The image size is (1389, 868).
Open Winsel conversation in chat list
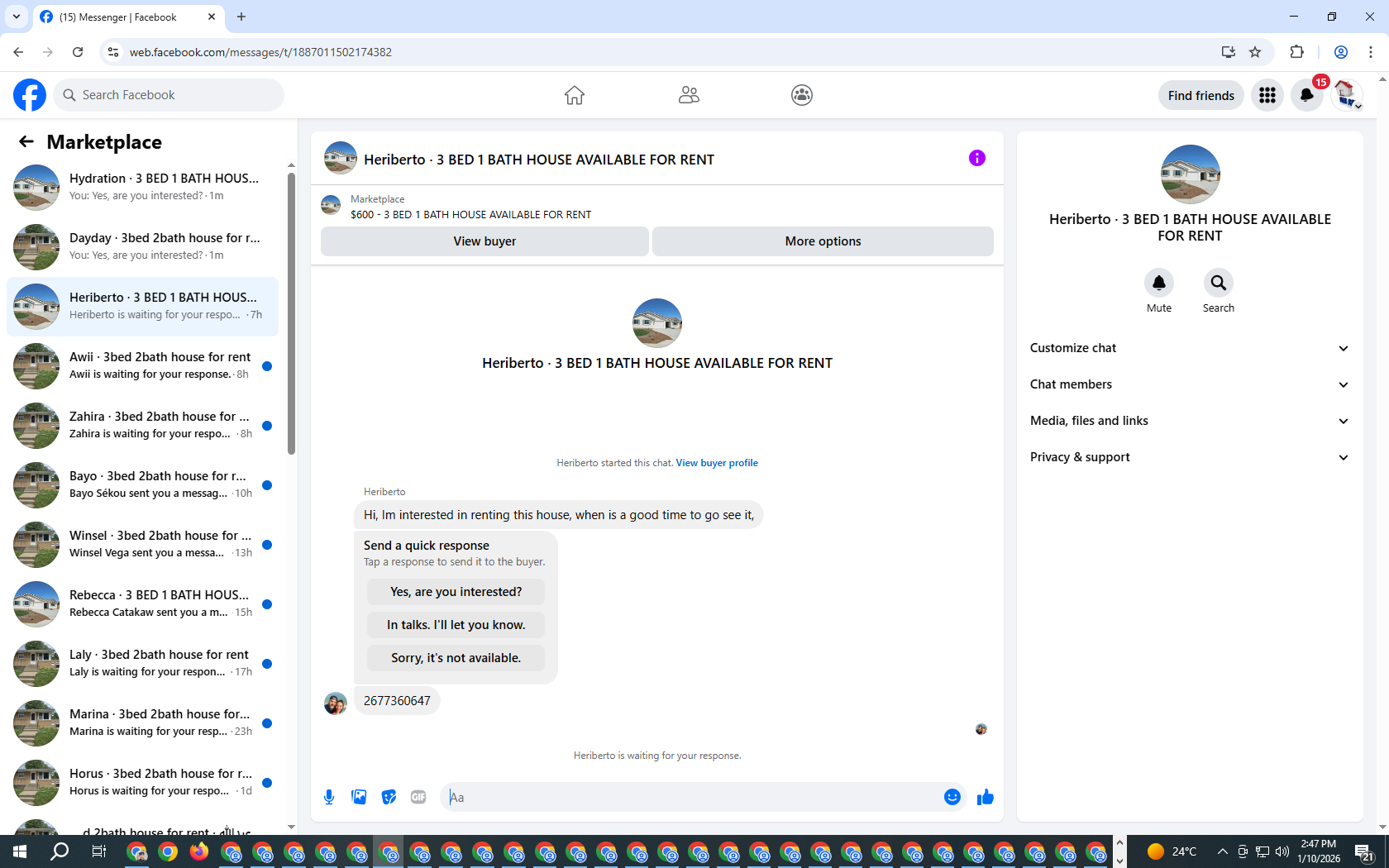point(142,545)
